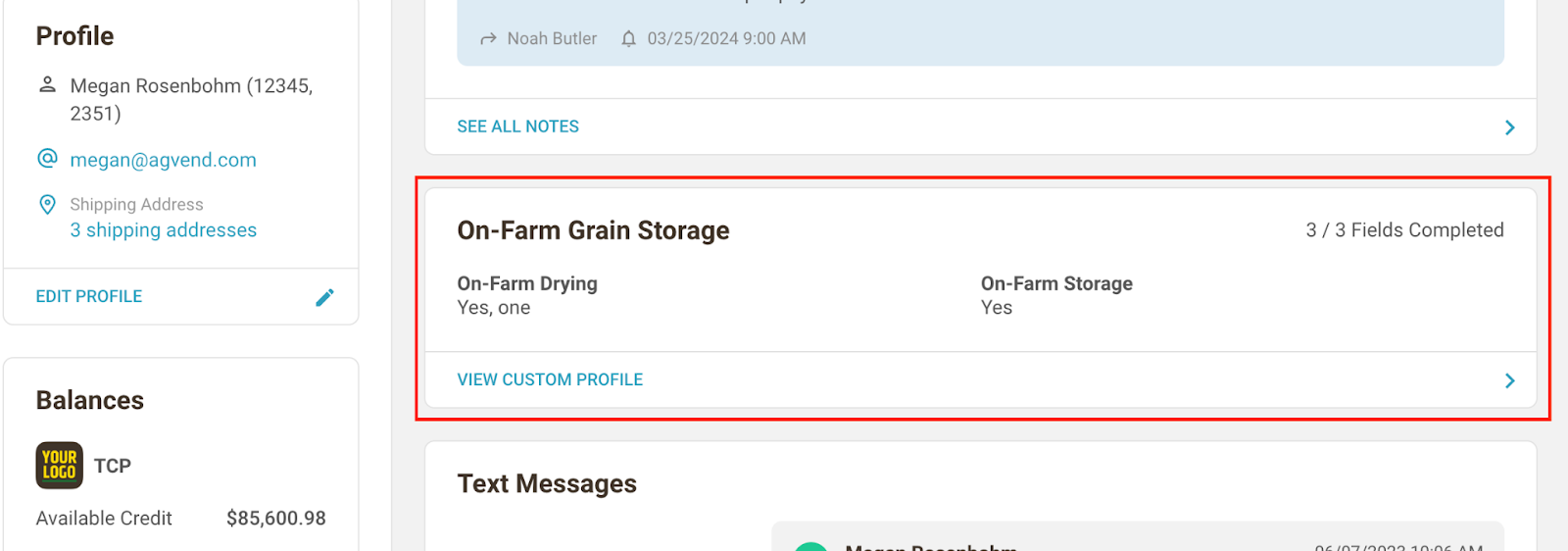Select VIEW CUSTOM PROFILE
This screenshot has width=1568, height=551.
pos(550,379)
